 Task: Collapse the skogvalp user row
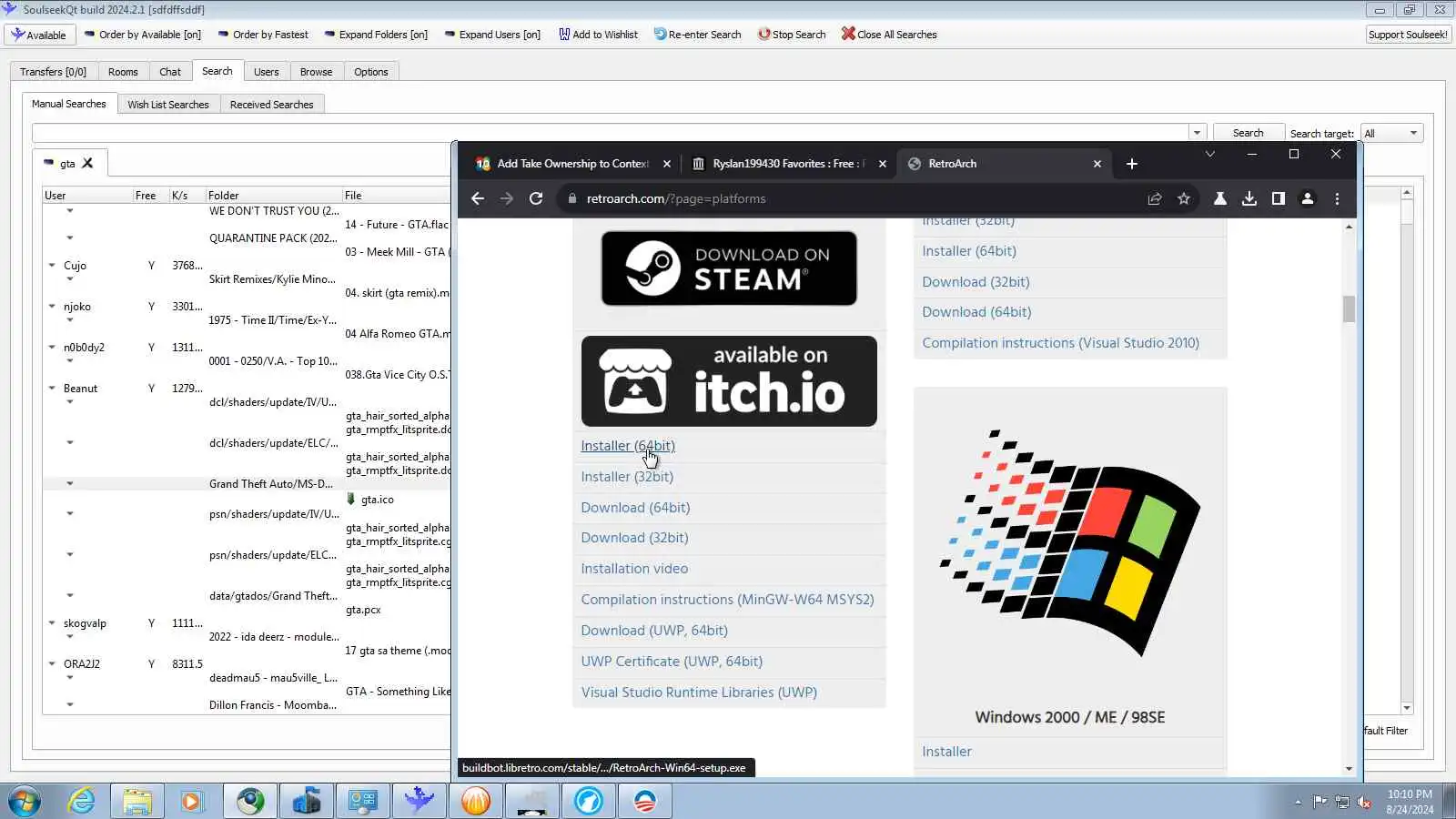click(x=52, y=623)
